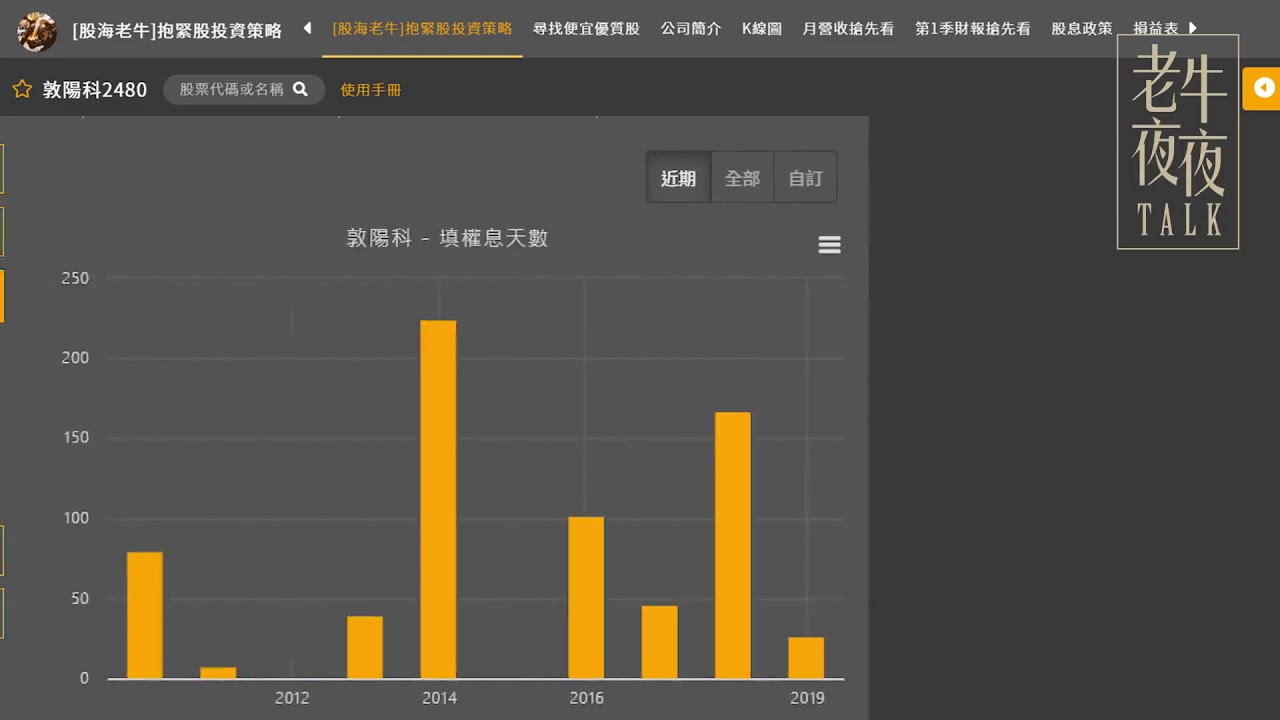Click the search magnifier icon

(300, 89)
